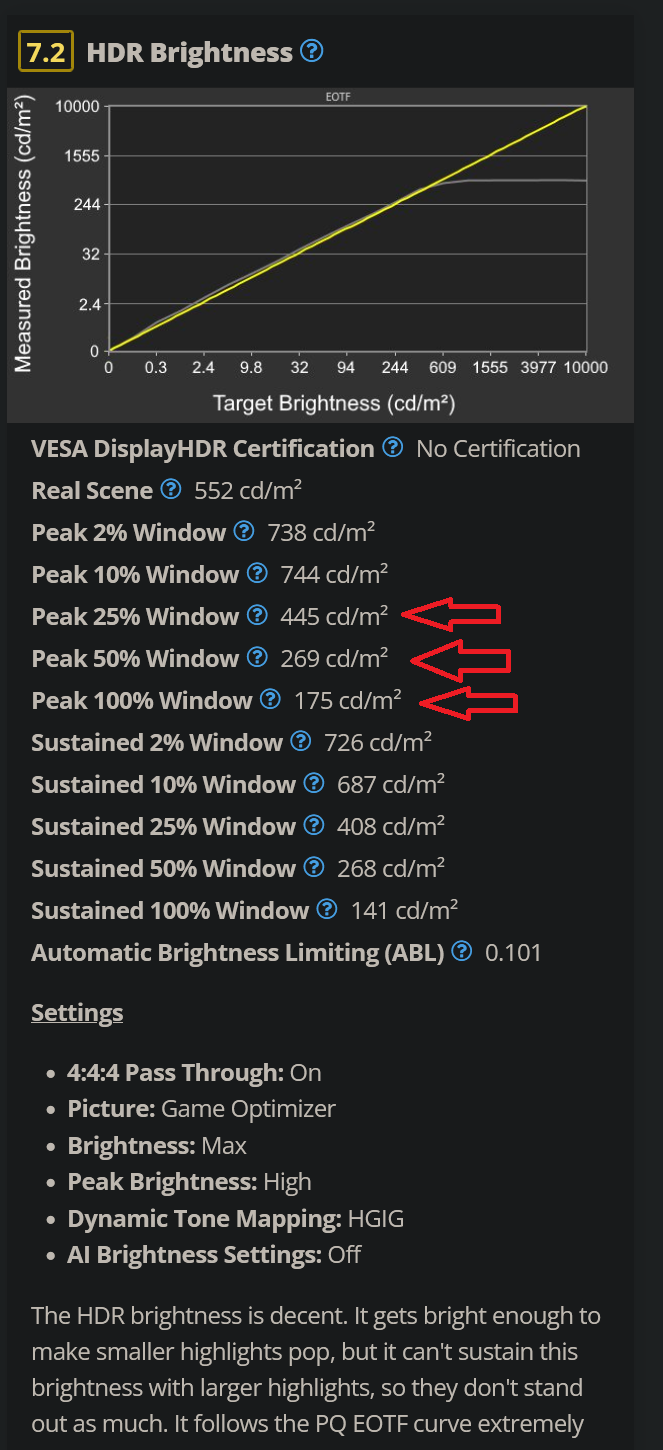The image size is (663, 1450).
Task: Open help for Sustained 2% Window
Action: tap(300, 742)
